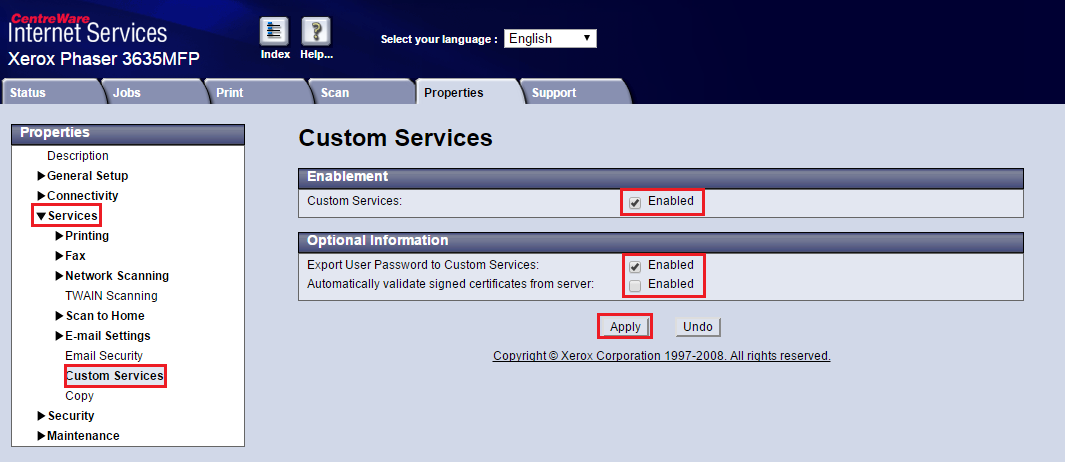Enable automatic validation of signed certificates

coord(635,285)
